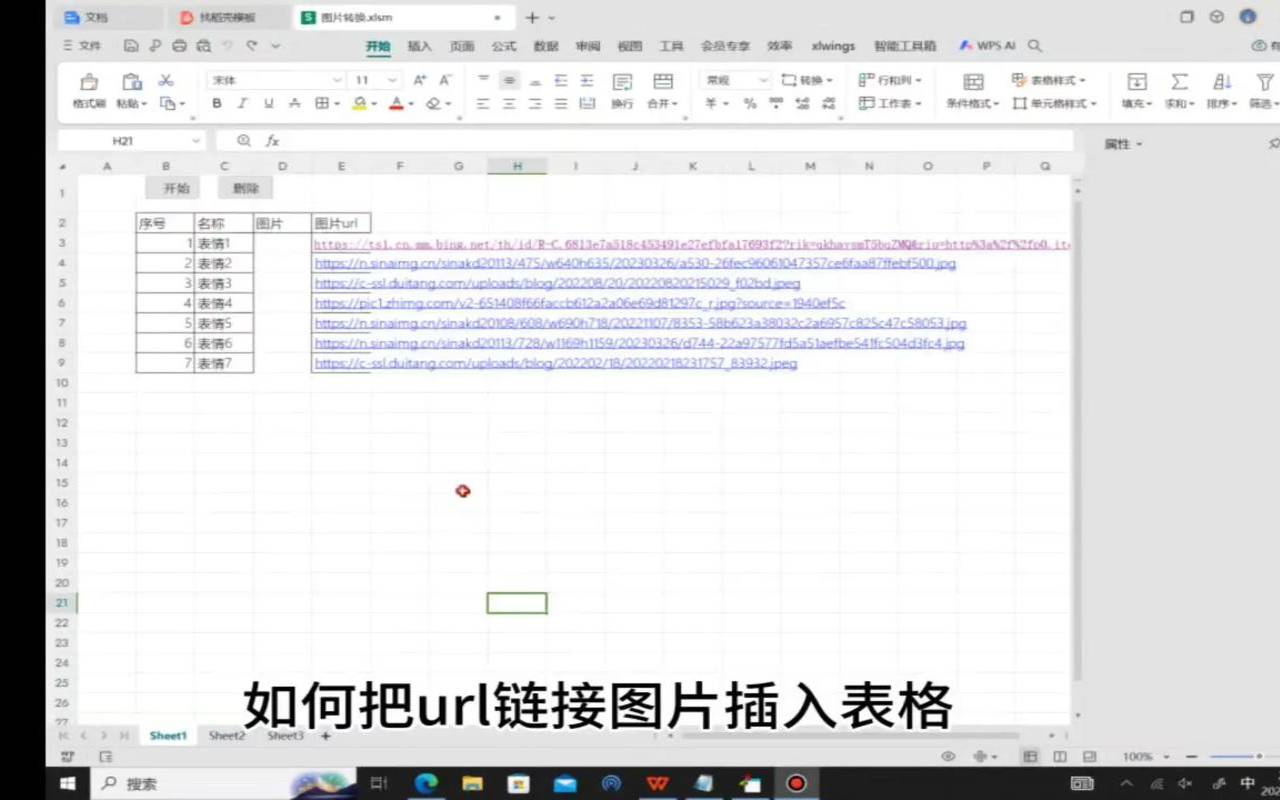Click the Print Preview icon

pyautogui.click(x=204, y=46)
